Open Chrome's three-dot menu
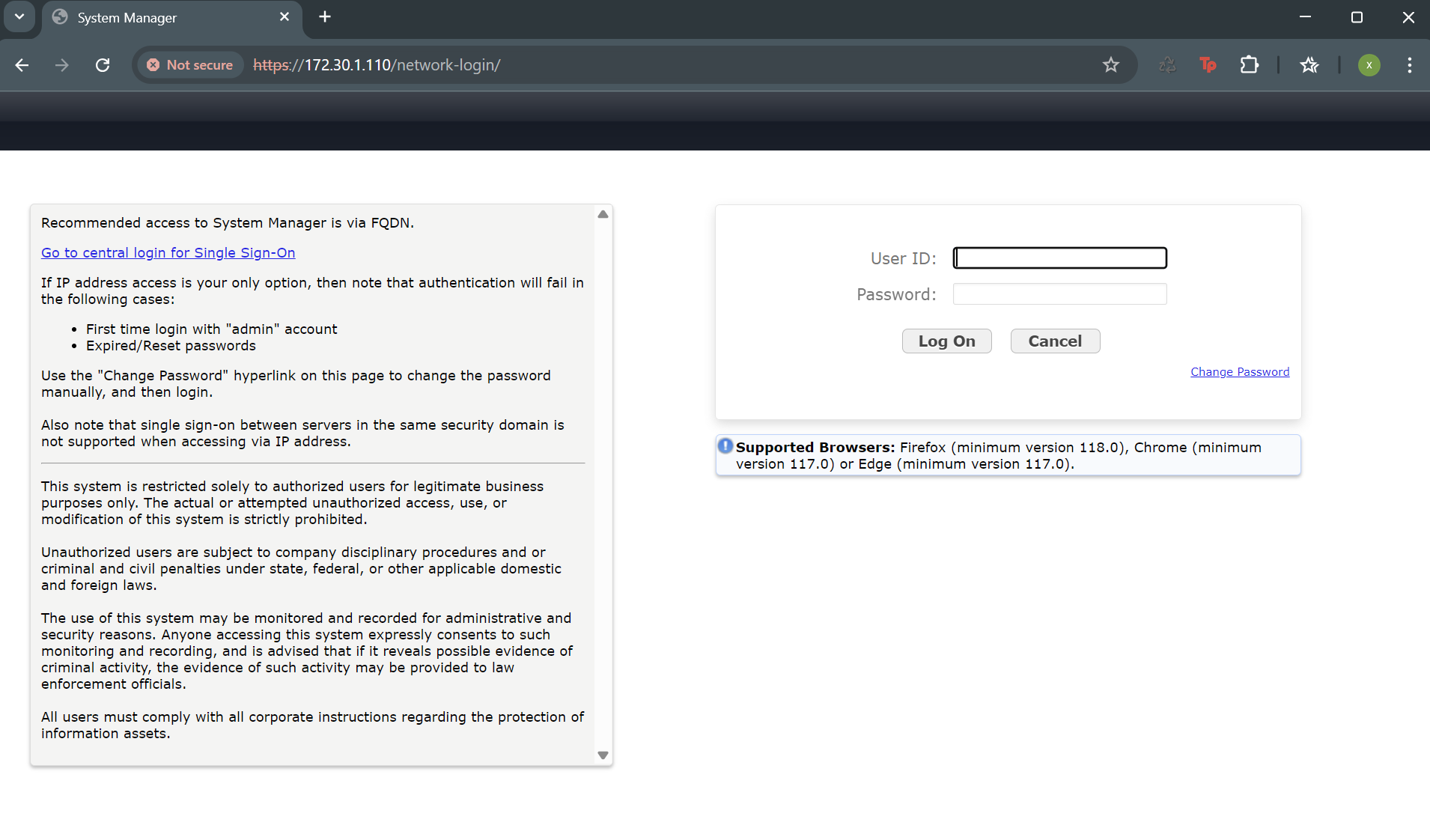The width and height of the screenshot is (1430, 840). [1410, 65]
